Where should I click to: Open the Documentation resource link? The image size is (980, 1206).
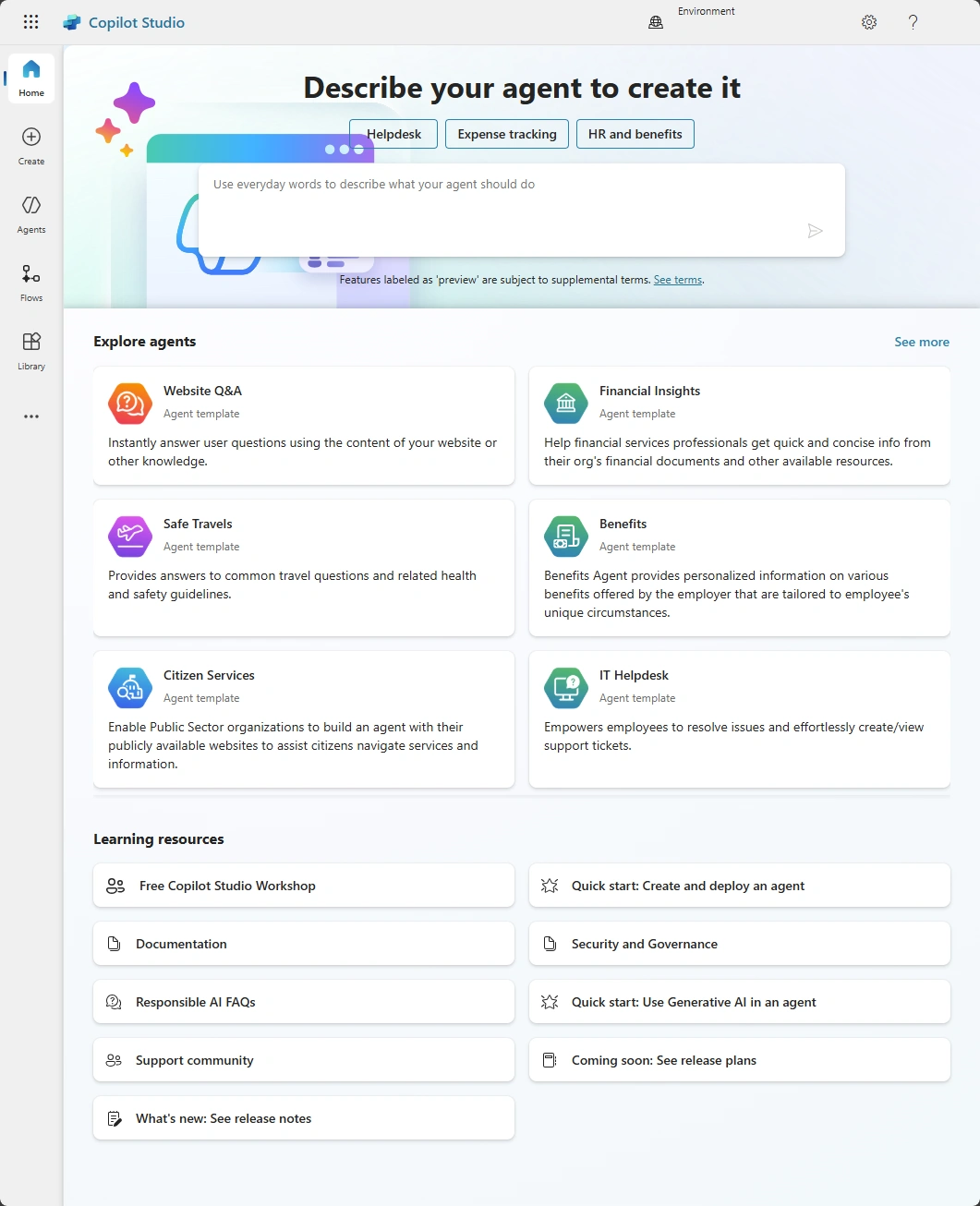tap(304, 944)
